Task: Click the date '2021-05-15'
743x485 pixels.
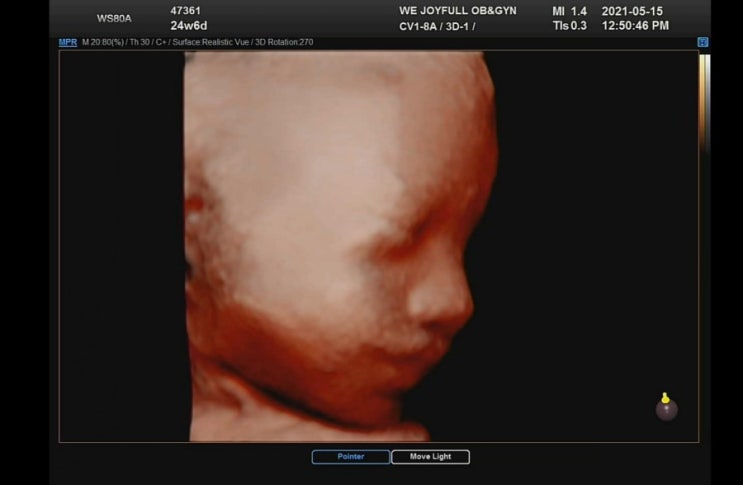Action: pyautogui.click(x=632, y=11)
